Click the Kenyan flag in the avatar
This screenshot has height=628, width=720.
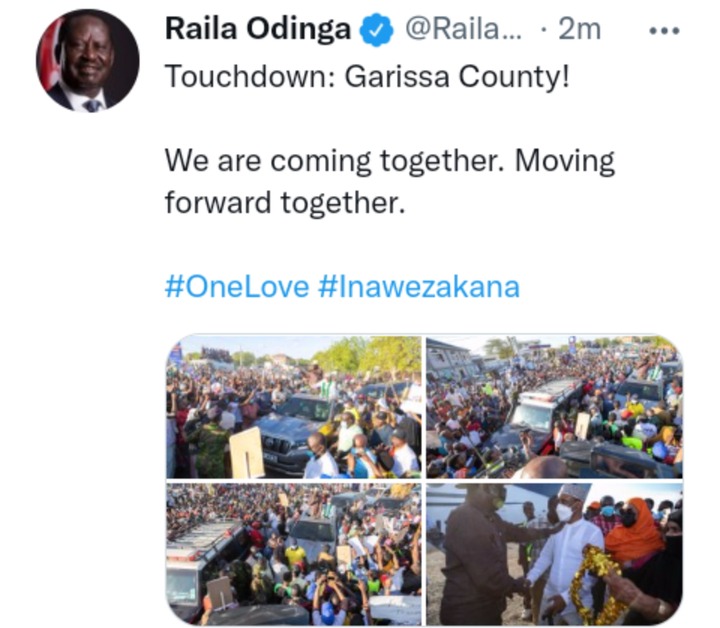[50, 57]
